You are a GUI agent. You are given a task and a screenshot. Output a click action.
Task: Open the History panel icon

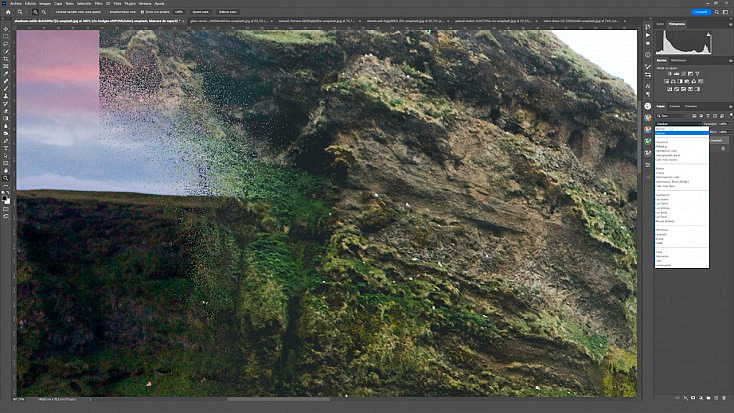click(647, 27)
